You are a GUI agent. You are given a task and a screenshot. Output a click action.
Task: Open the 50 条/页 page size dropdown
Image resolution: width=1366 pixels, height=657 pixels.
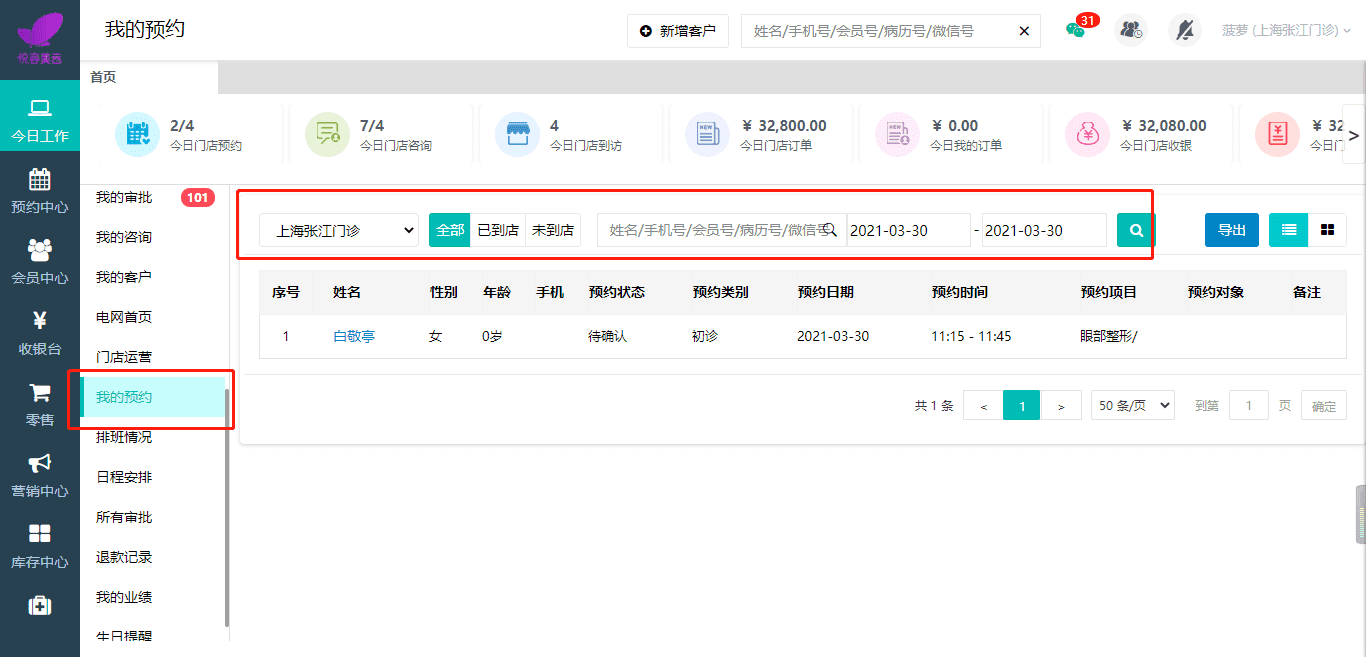tap(1133, 406)
